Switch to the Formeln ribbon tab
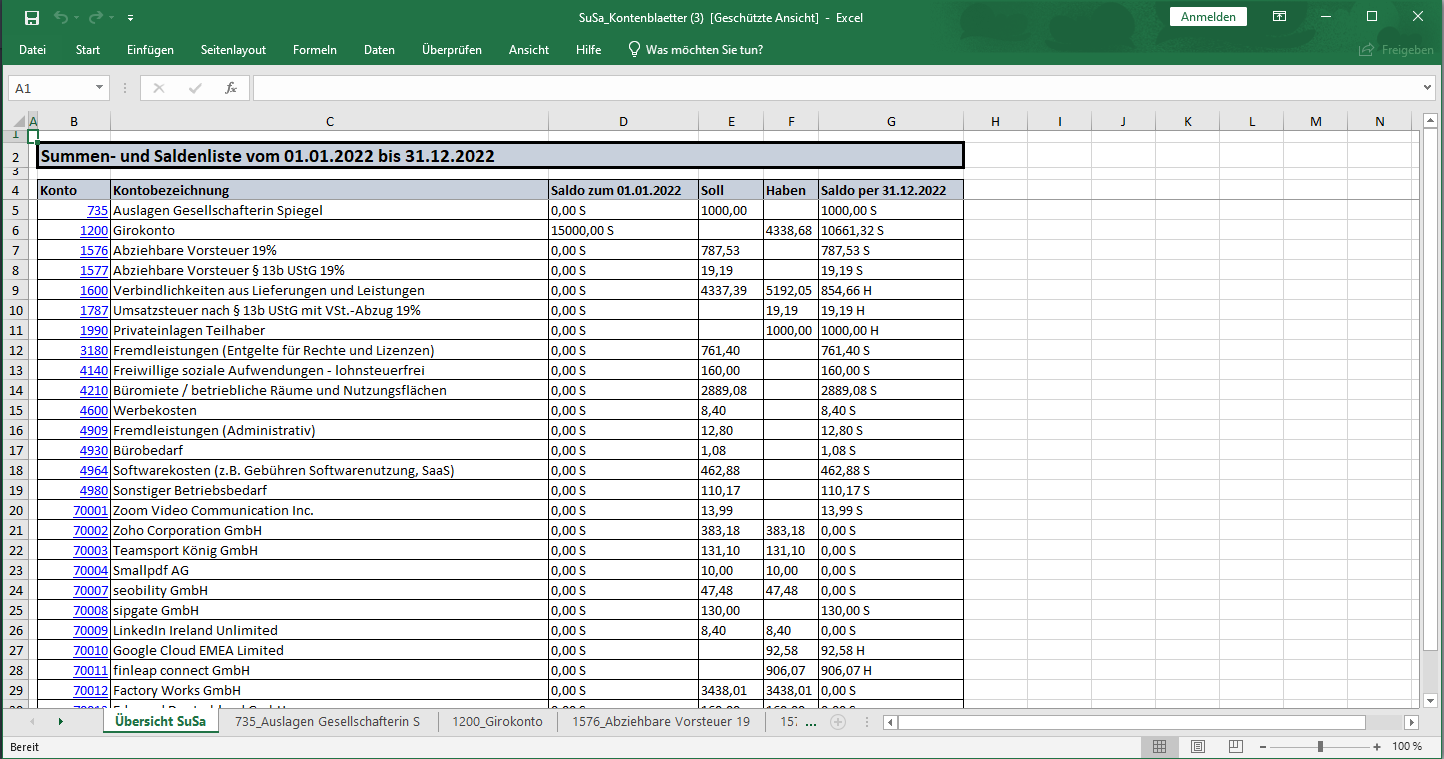 314,49
